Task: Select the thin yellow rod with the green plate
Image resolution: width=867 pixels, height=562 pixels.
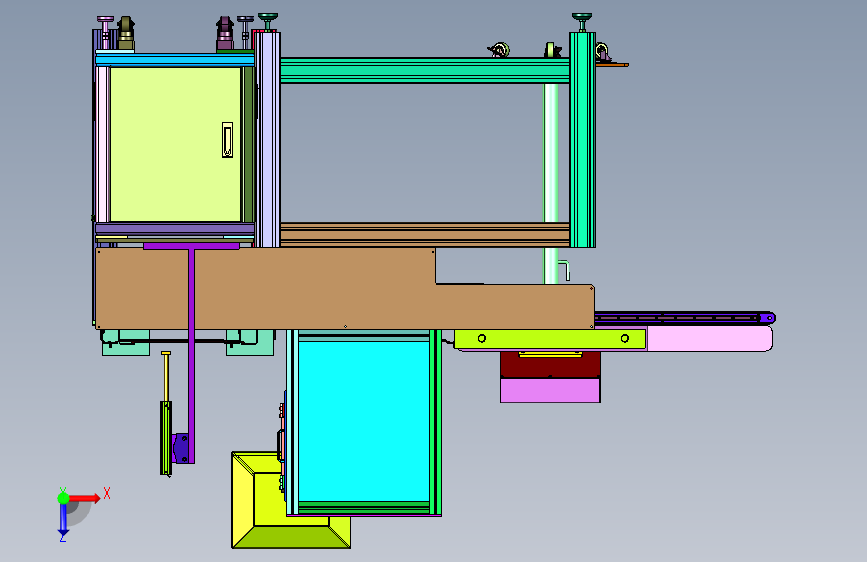Action: (166, 413)
